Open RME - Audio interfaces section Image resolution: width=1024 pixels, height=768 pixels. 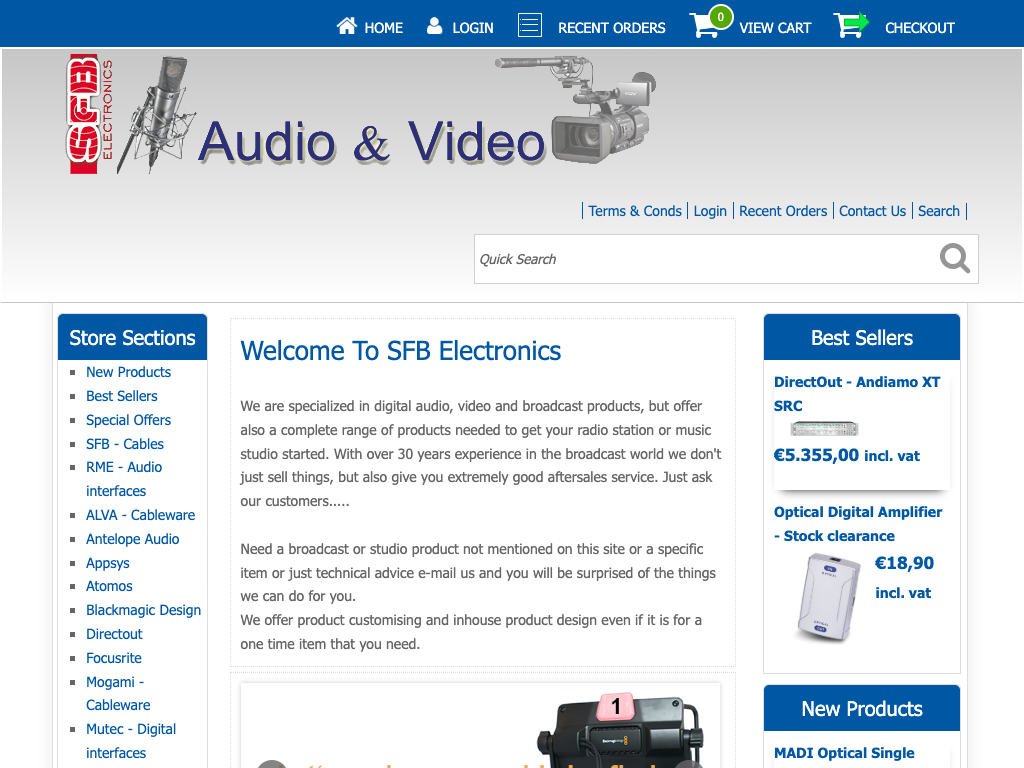tap(123, 479)
